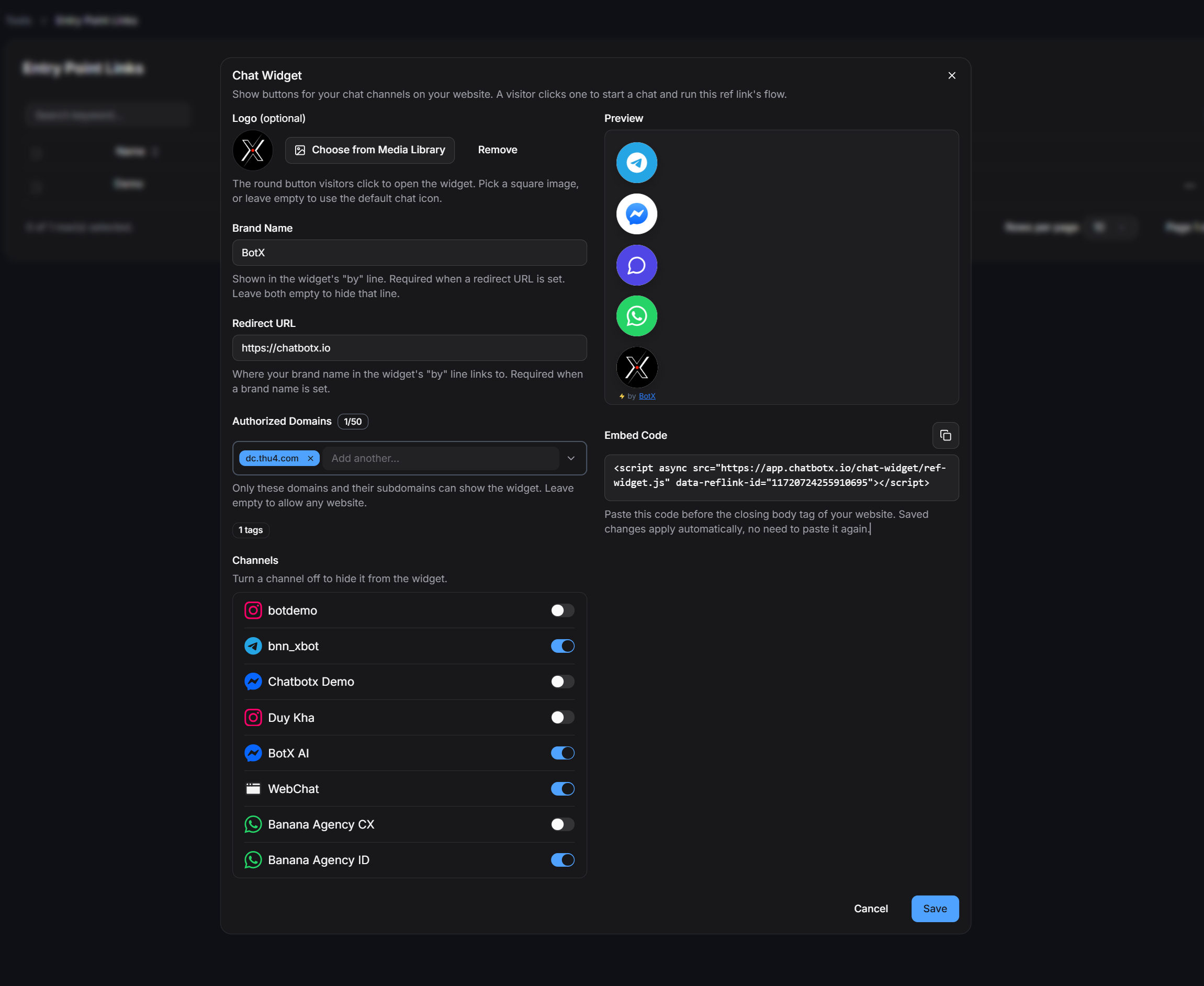Save the Chat Widget settings
1204x986 pixels.
pos(935,909)
